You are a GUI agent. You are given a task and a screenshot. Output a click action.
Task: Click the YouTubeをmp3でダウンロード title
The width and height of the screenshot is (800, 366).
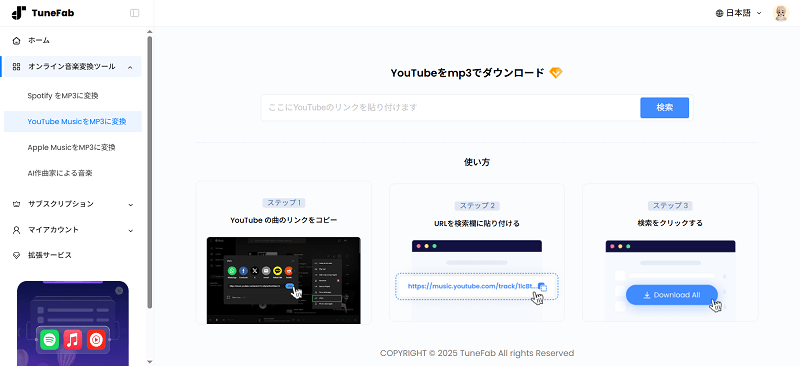click(467, 73)
